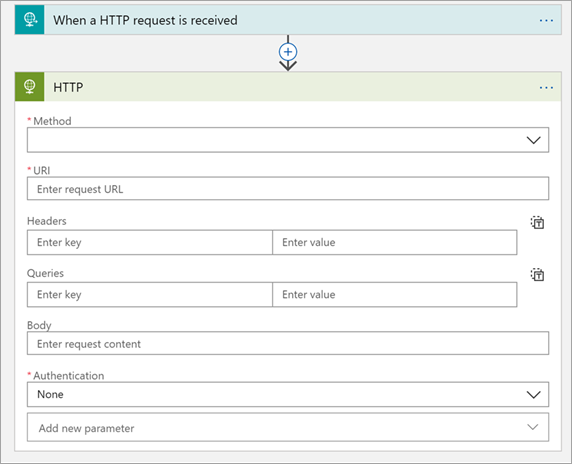
Task: Switch Headers to text mode icon
Action: click(537, 222)
